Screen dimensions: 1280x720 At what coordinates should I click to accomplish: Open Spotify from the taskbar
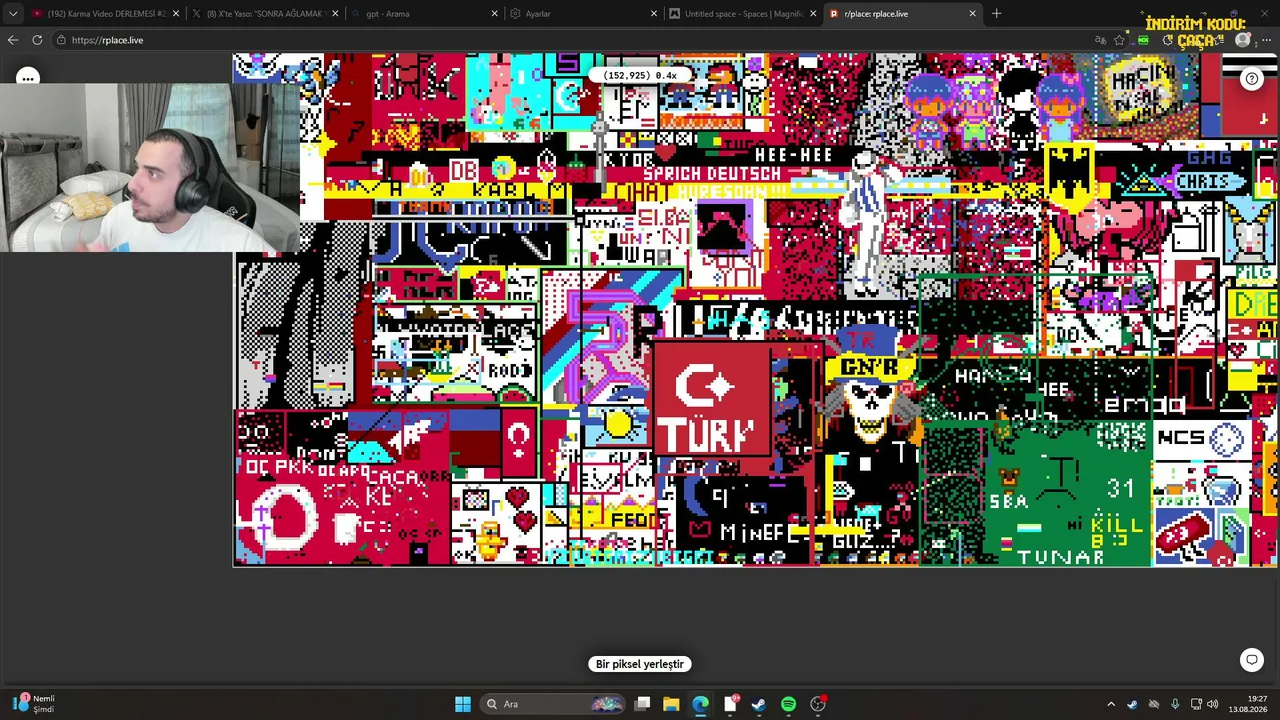[x=789, y=704]
